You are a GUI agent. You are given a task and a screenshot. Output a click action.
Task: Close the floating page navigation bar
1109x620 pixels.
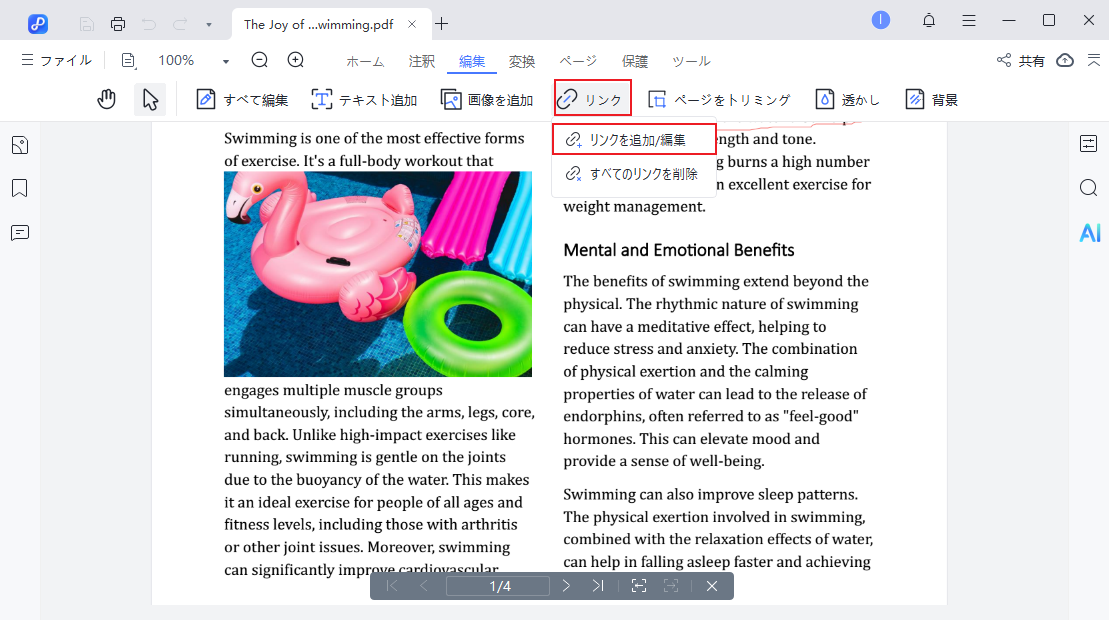[712, 586]
